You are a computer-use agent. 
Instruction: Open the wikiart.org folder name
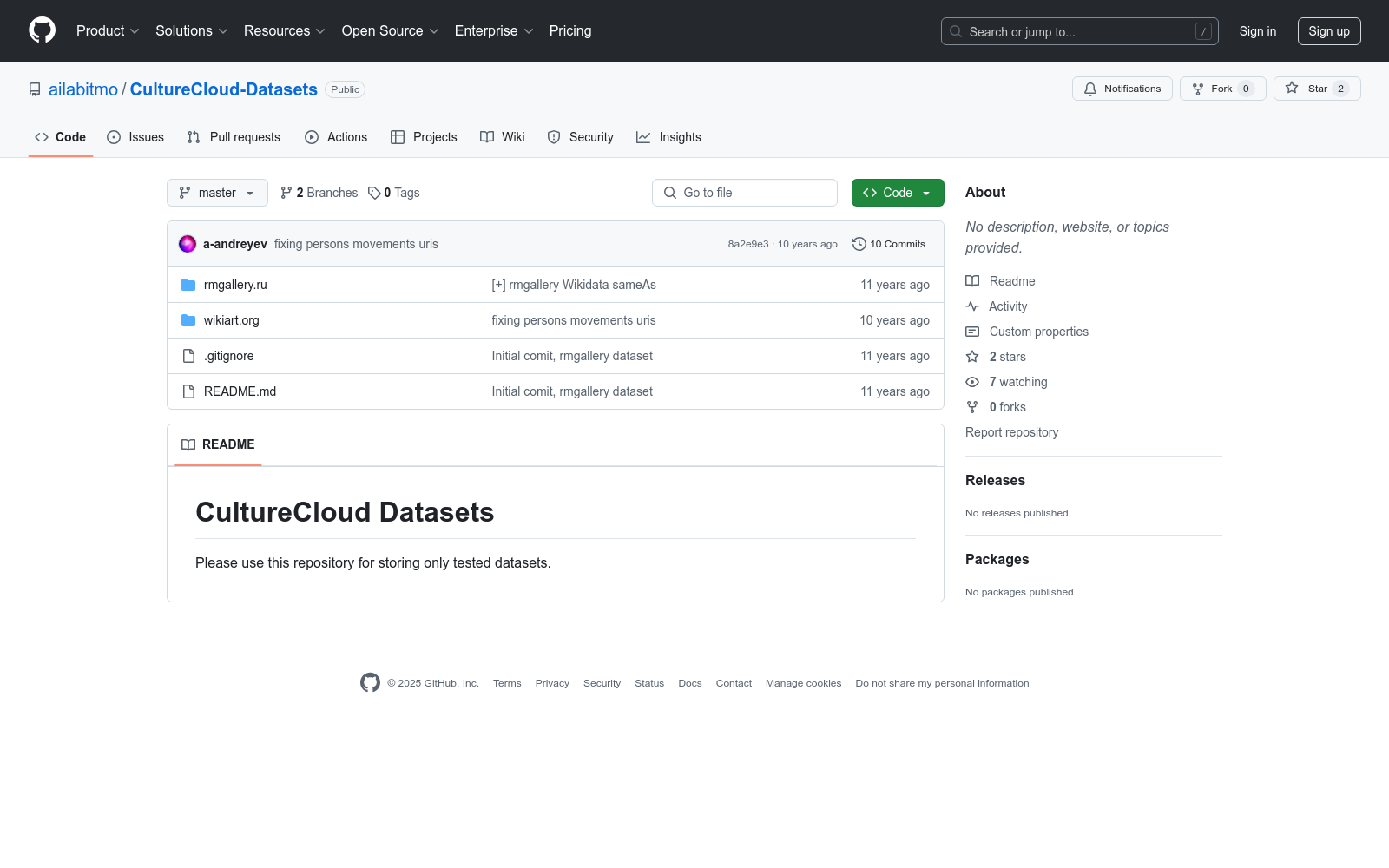point(232,320)
